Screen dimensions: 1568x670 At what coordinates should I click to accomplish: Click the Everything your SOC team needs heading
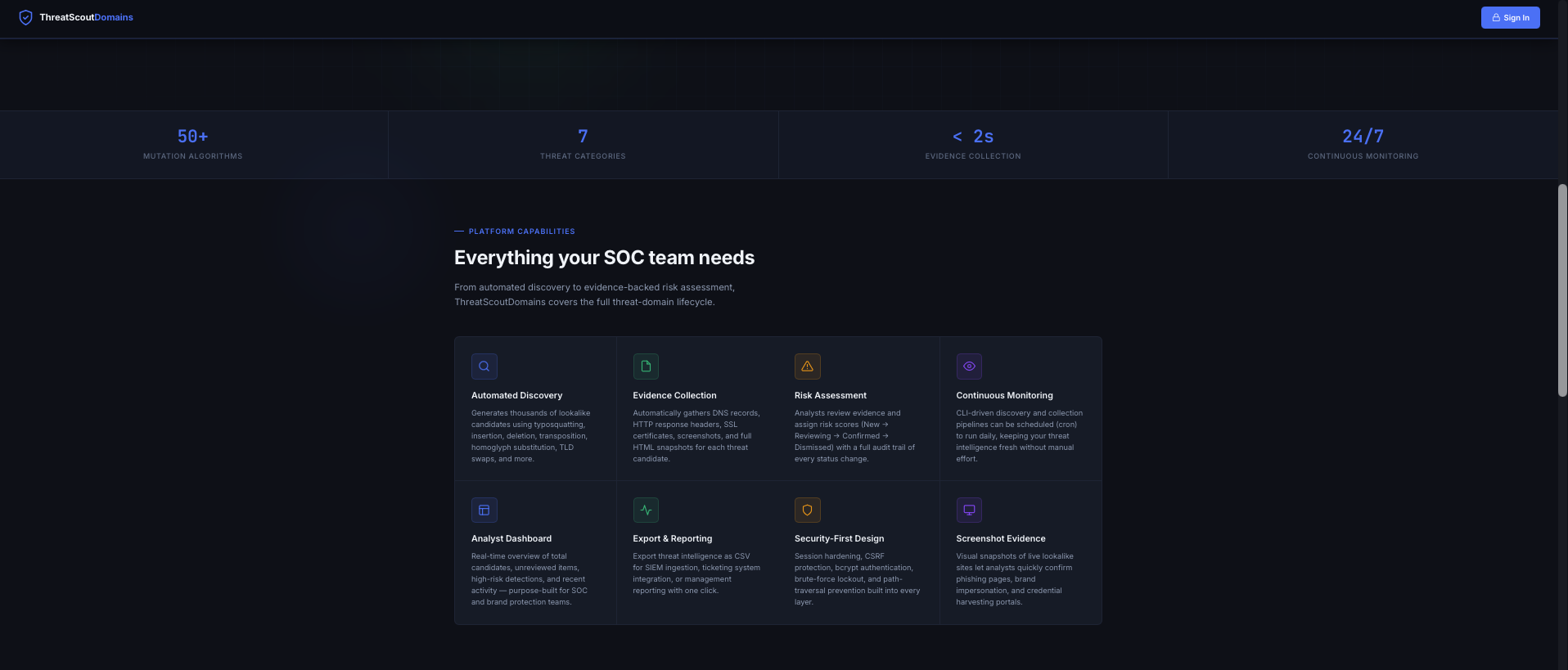(604, 258)
